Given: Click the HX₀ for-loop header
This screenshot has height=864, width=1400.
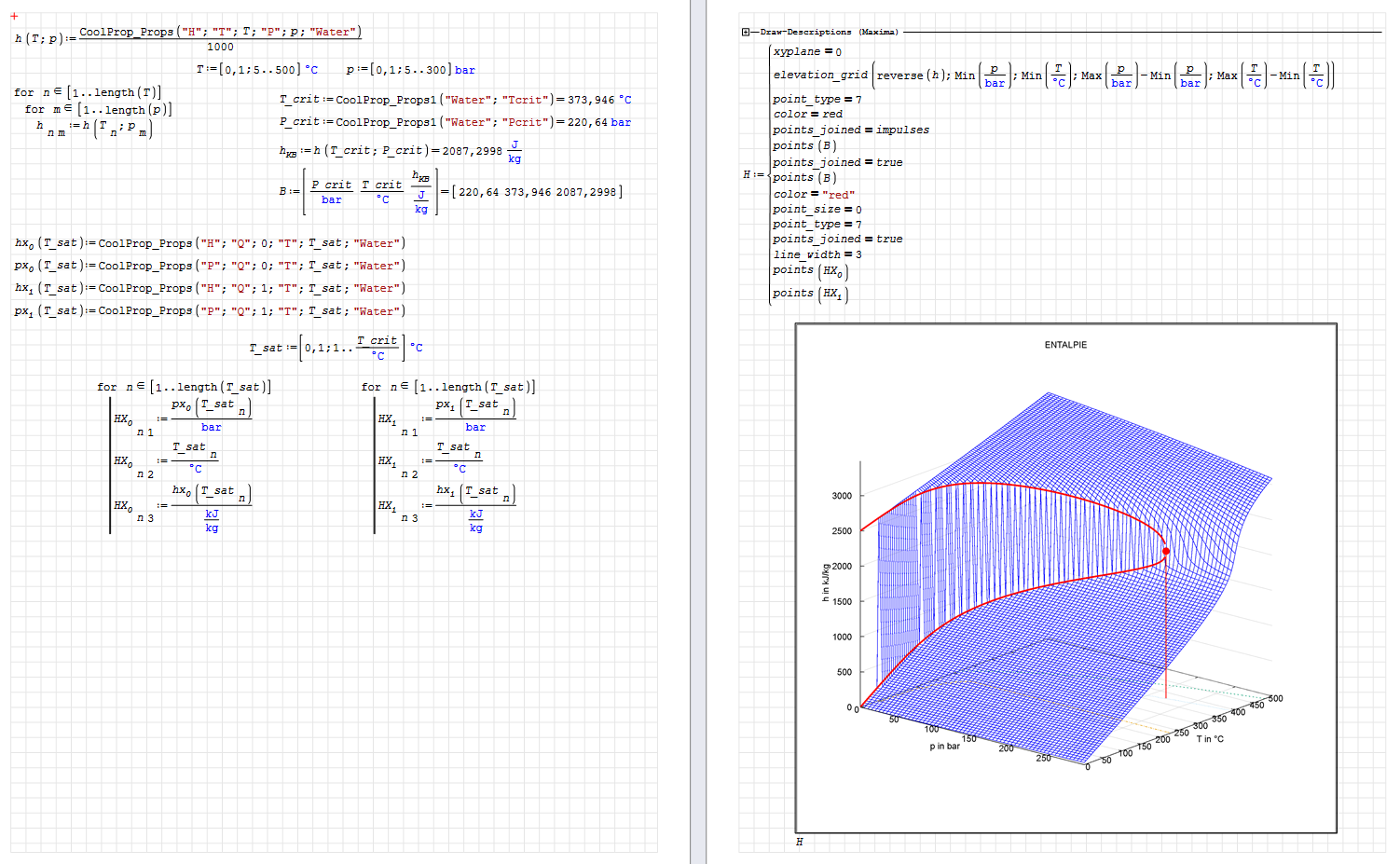Looking at the screenshot, I should (184, 387).
